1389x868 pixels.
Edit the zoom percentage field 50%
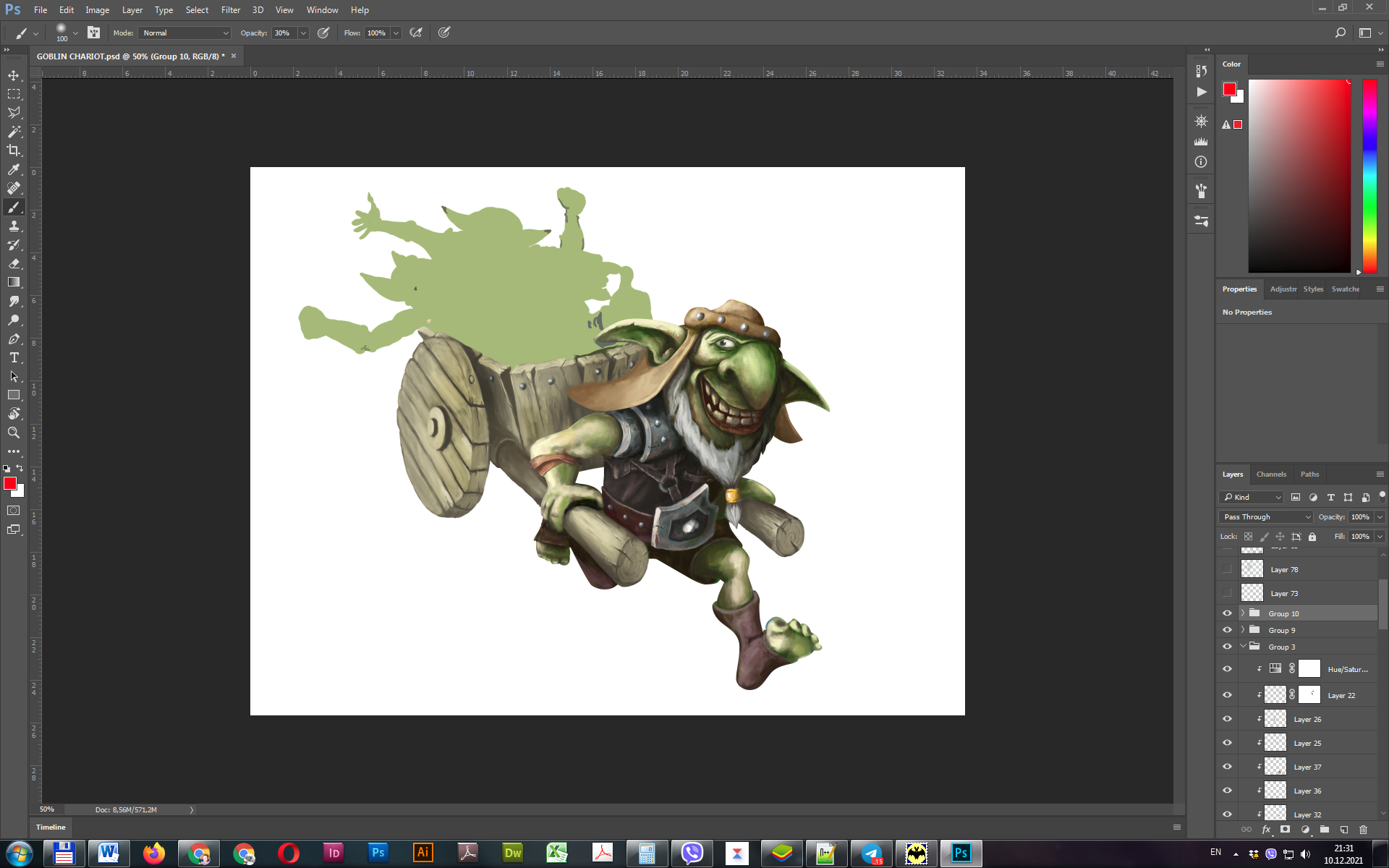pyautogui.click(x=47, y=809)
